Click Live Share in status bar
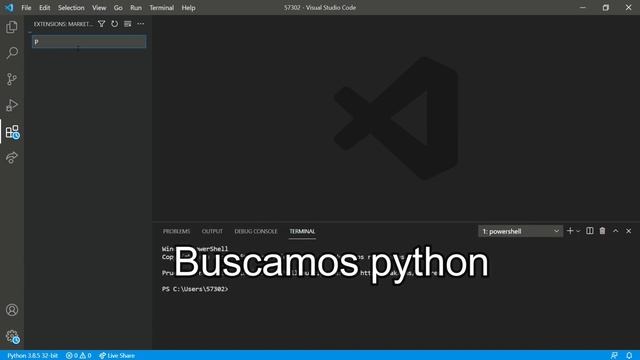The width and height of the screenshot is (640, 360). point(117,356)
